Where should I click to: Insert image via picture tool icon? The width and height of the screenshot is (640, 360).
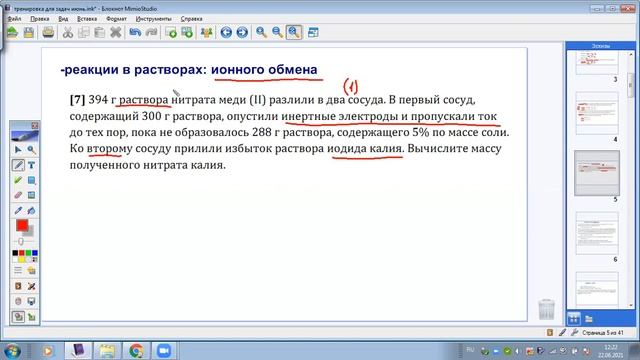[31, 195]
